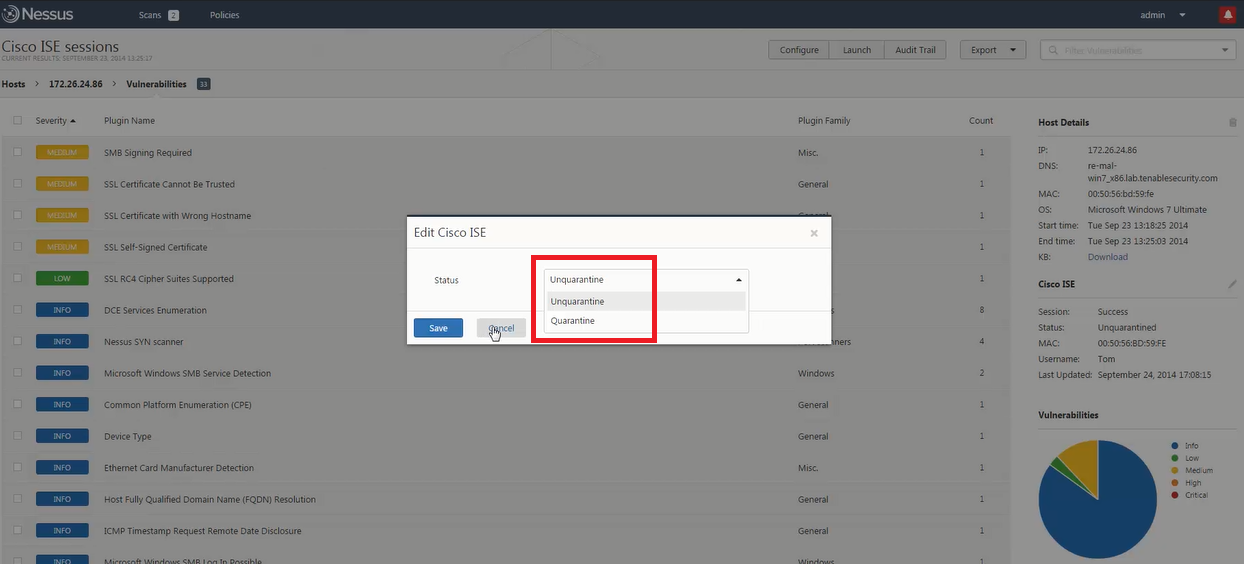This screenshot has width=1244, height=564.
Task: Go to the 172.26.24.86 breadcrumb
Action: pyautogui.click(x=76, y=84)
